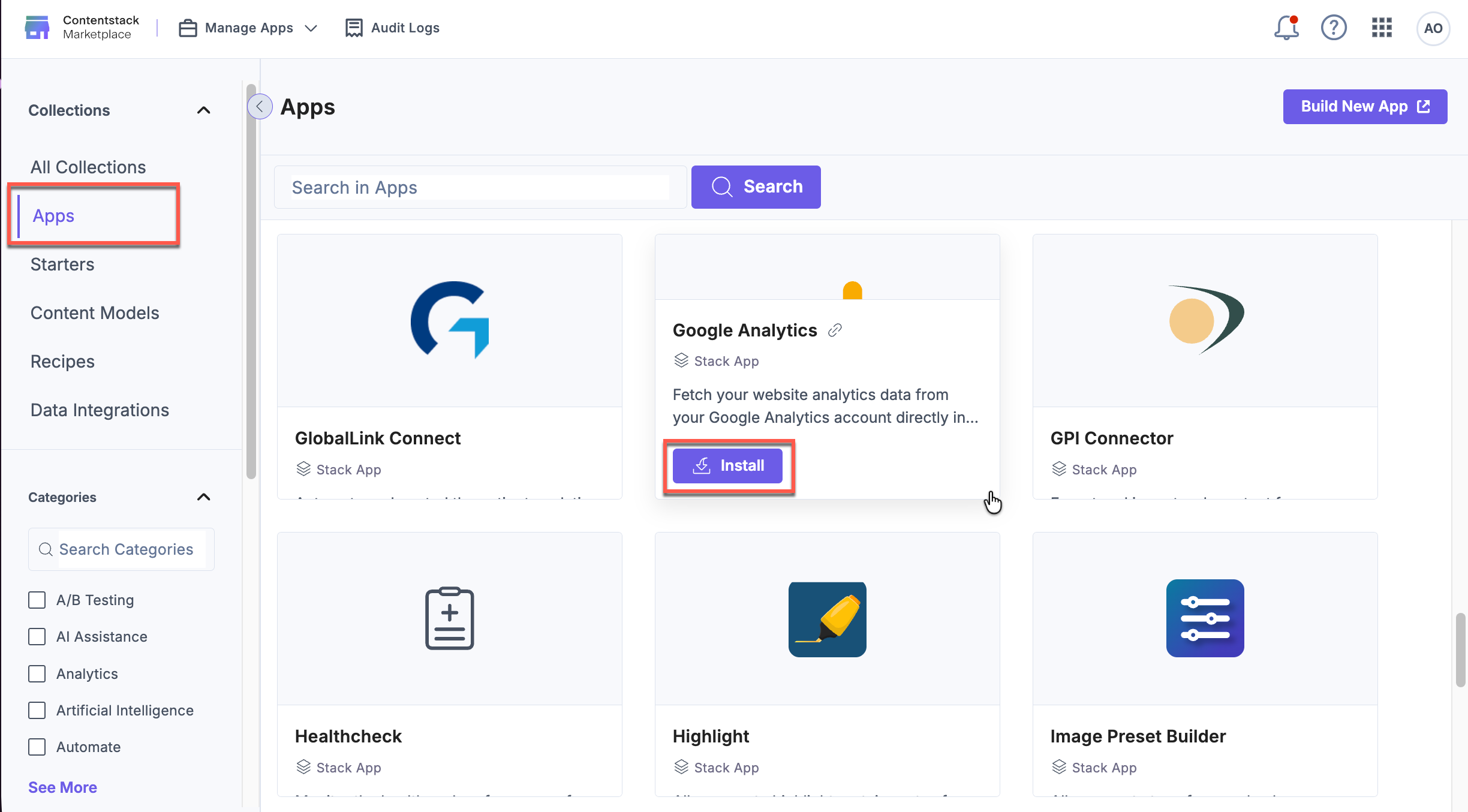Install the Google Analytics app
The width and height of the screenshot is (1468, 812).
click(727, 465)
